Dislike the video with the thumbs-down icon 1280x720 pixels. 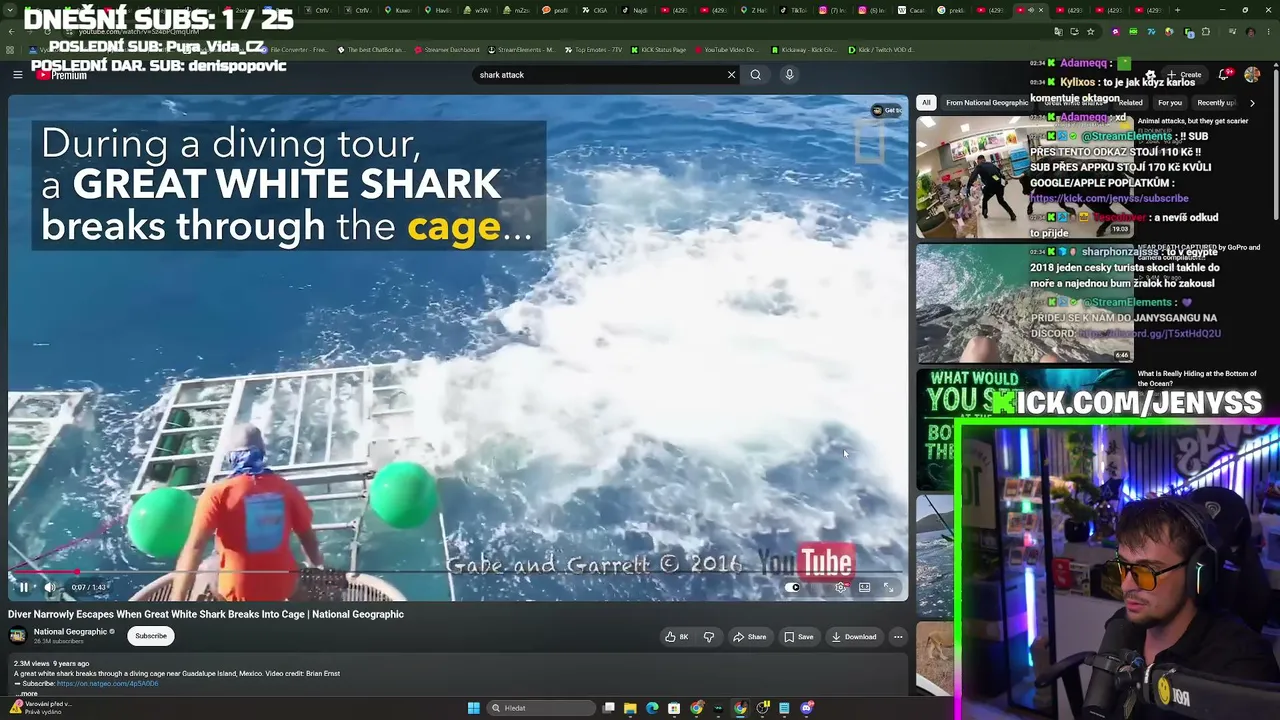pos(709,637)
